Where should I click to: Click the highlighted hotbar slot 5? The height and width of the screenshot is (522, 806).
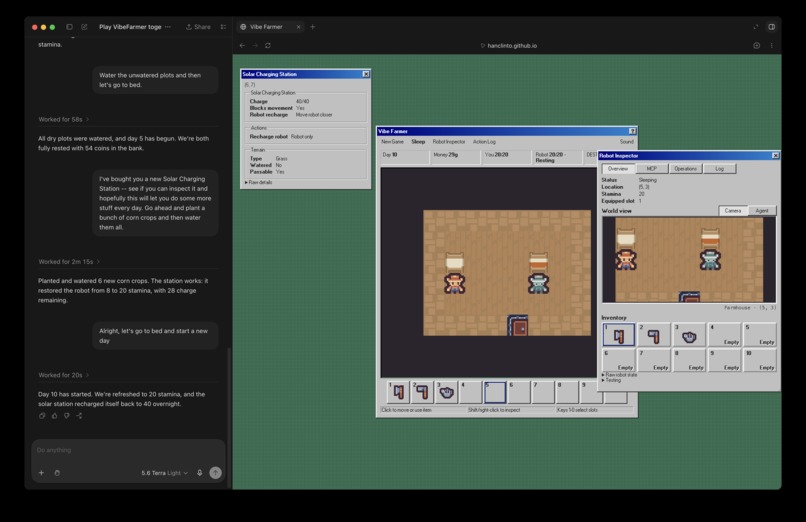(x=494, y=393)
